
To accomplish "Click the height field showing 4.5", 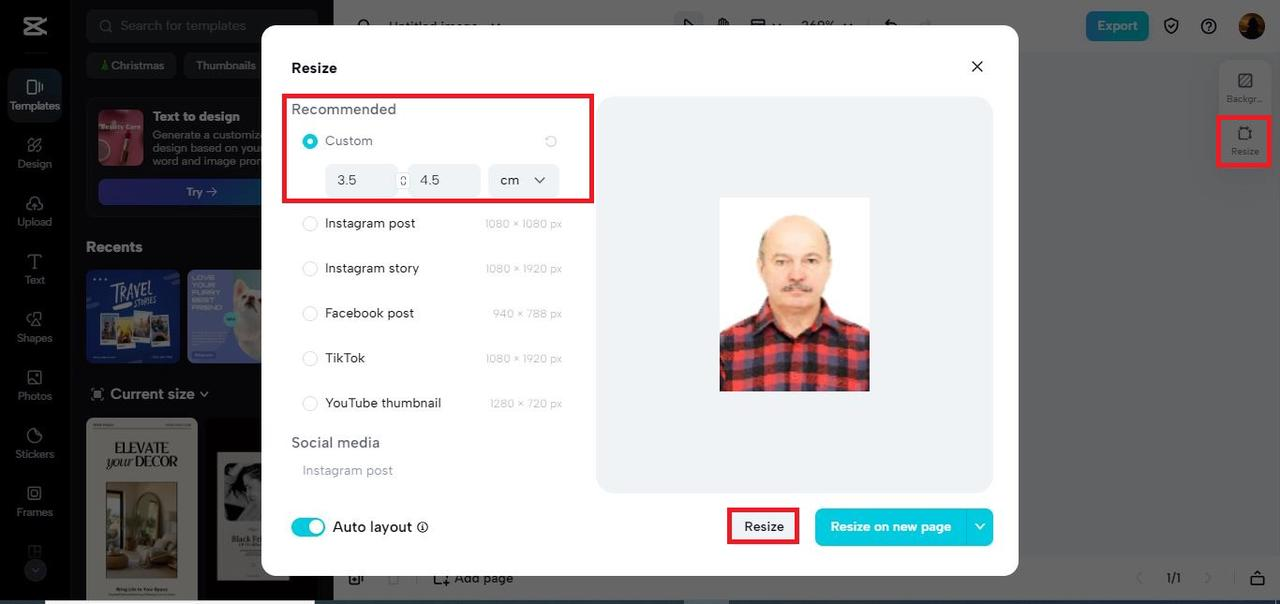I will [444, 180].
